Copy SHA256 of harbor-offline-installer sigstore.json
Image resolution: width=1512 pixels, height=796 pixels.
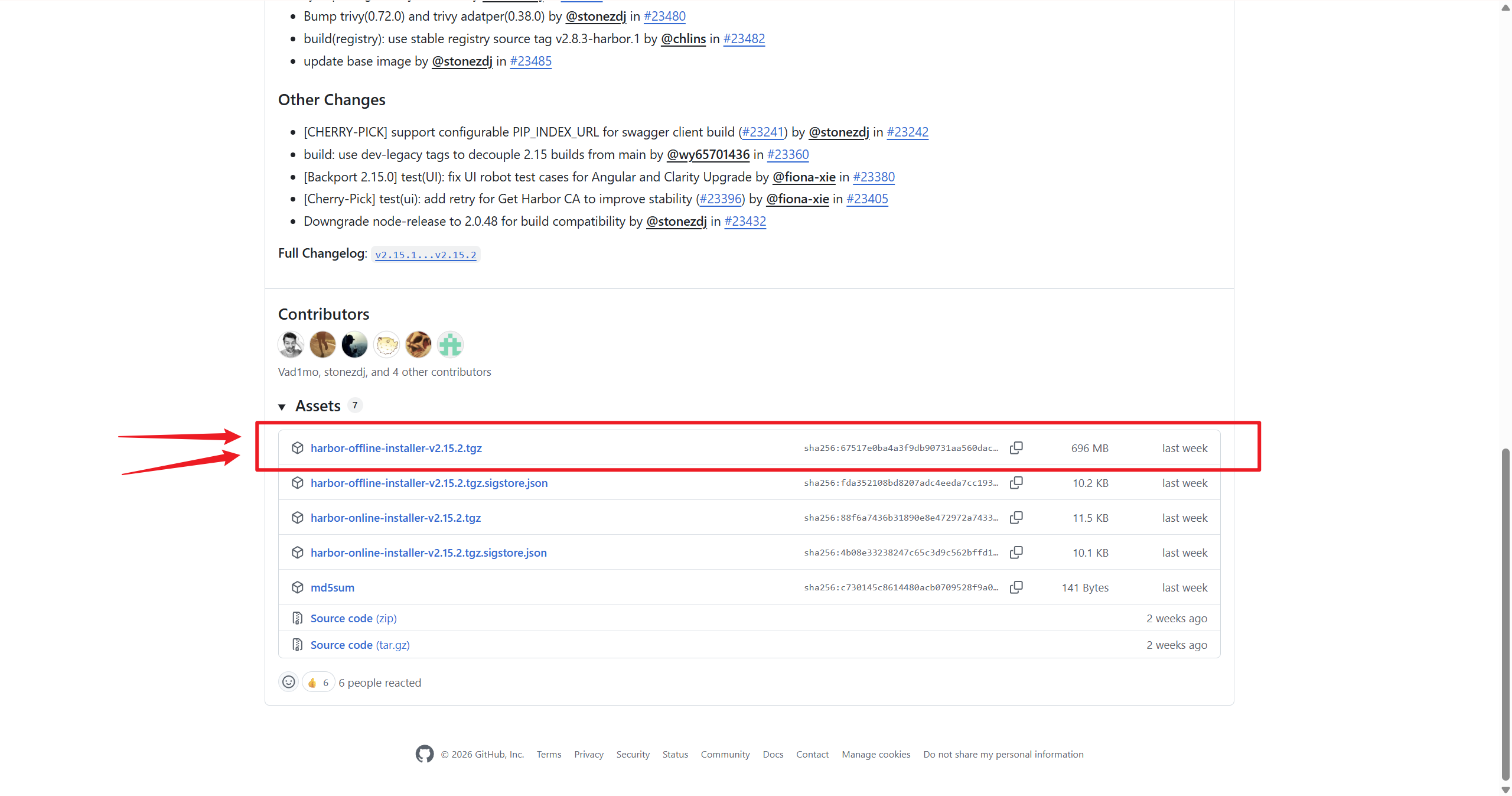[1016, 483]
